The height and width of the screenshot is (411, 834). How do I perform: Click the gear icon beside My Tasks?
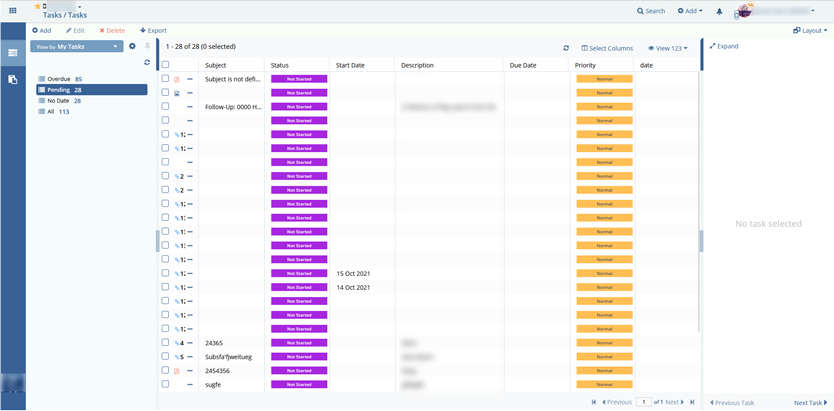pos(132,46)
